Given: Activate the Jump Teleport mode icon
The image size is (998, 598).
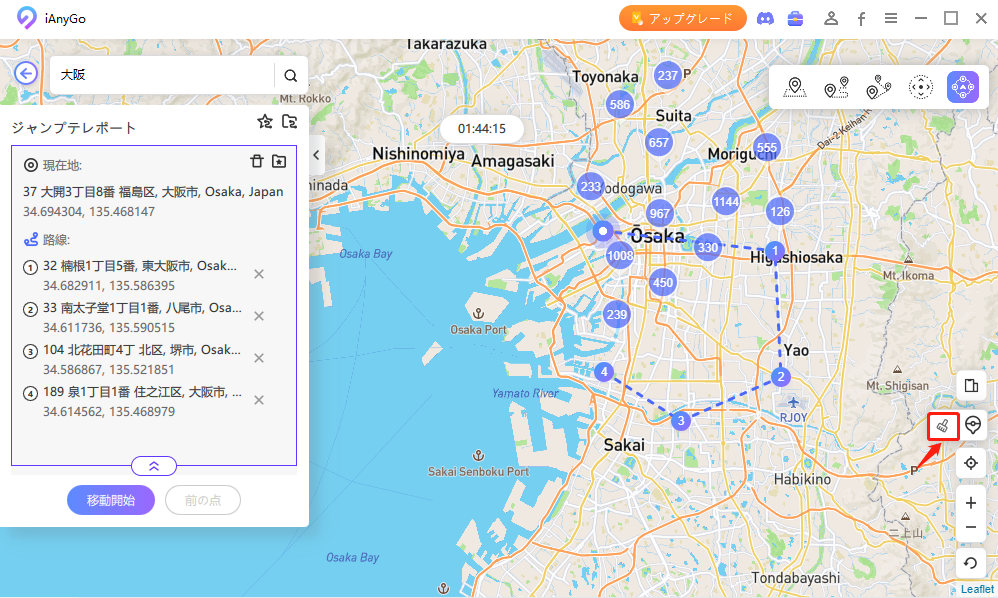Looking at the screenshot, I should (x=962, y=87).
